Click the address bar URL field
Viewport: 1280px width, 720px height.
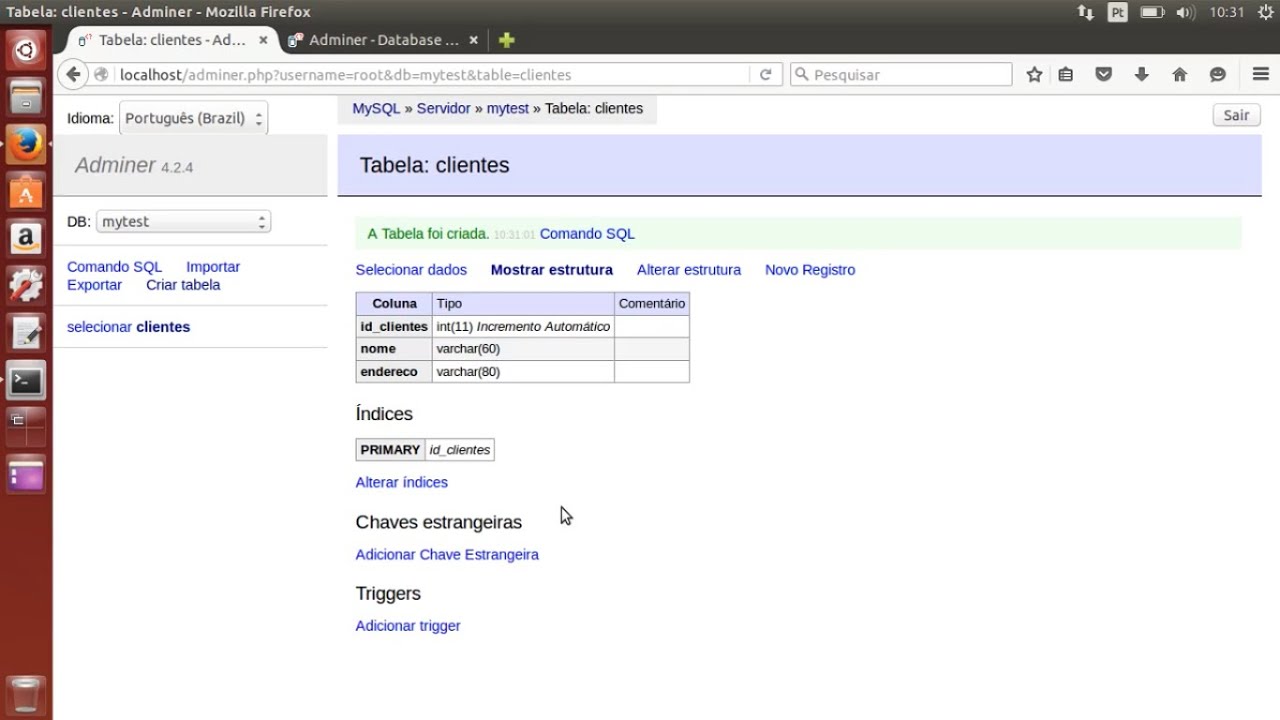[432, 75]
